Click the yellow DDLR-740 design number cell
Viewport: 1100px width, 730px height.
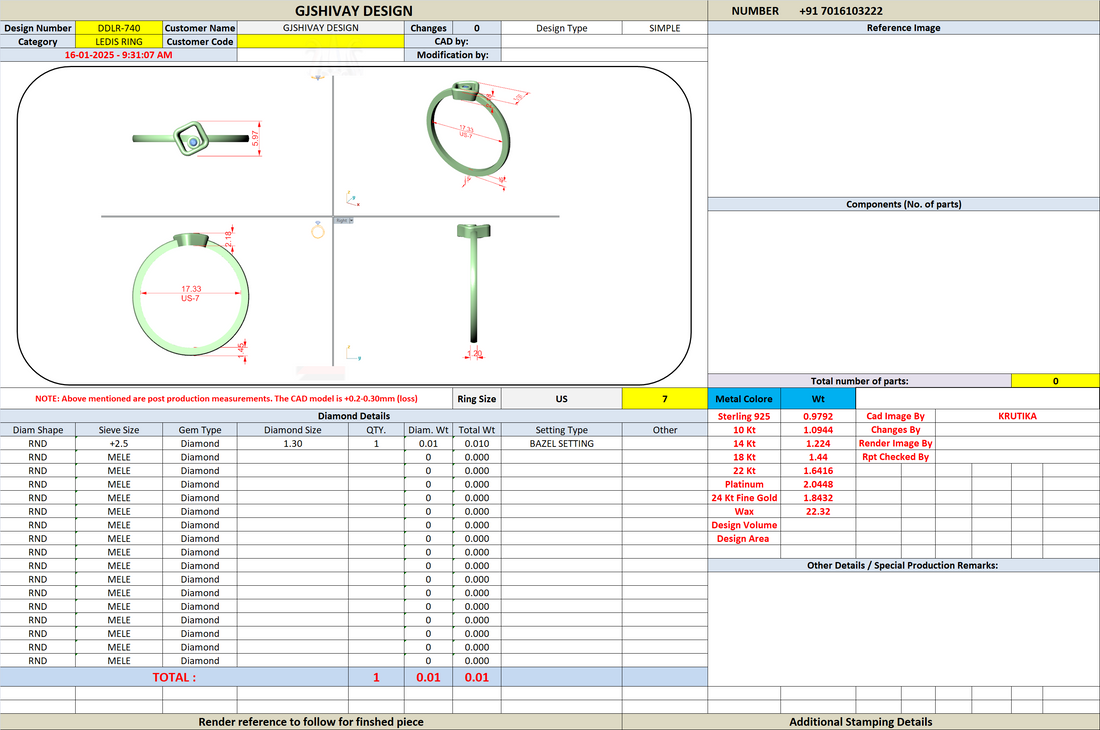(119, 28)
